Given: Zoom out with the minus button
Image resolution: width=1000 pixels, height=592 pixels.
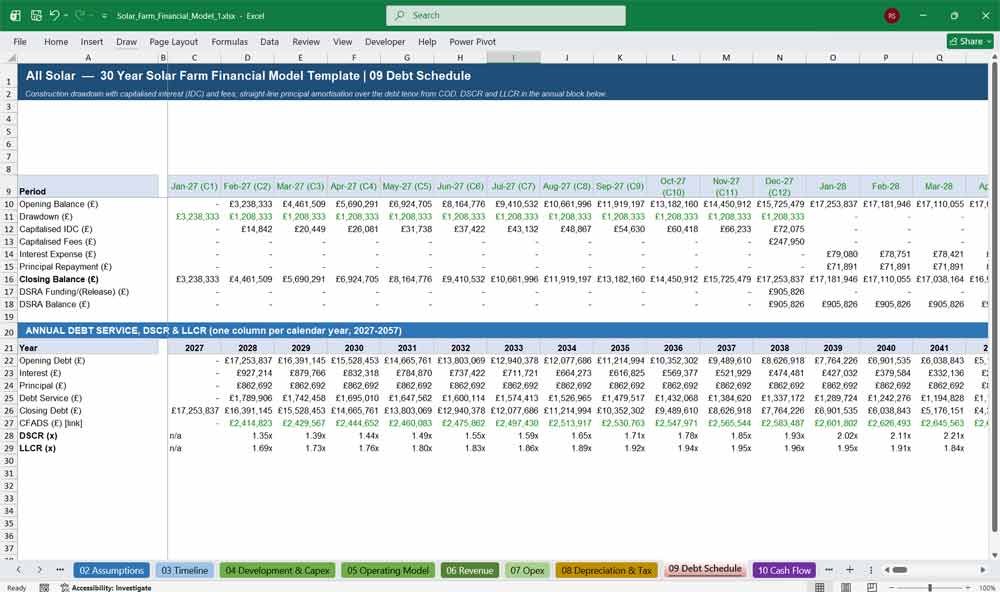Looking at the screenshot, I should [892, 588].
